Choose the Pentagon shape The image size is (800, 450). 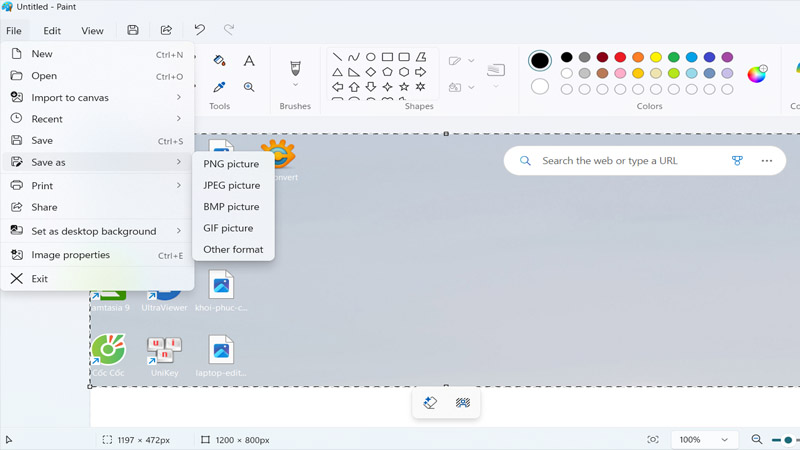coord(387,72)
